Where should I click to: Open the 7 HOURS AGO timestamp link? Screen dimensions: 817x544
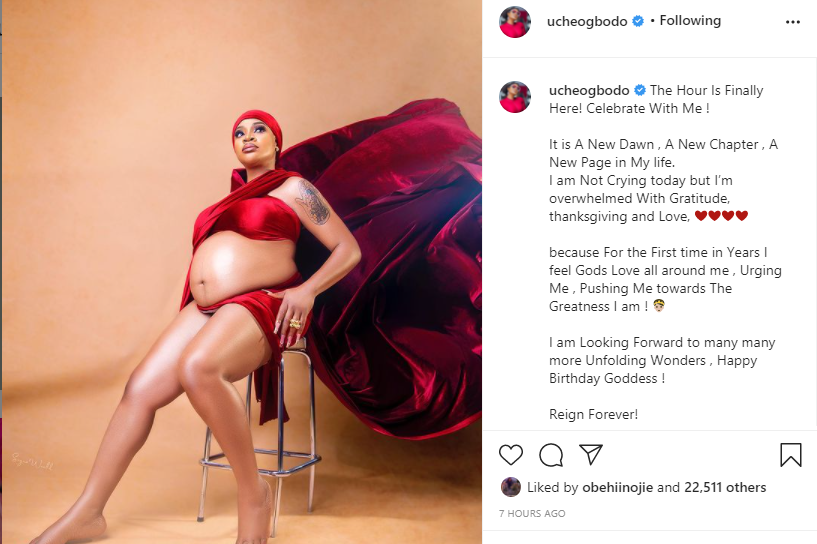click(532, 514)
